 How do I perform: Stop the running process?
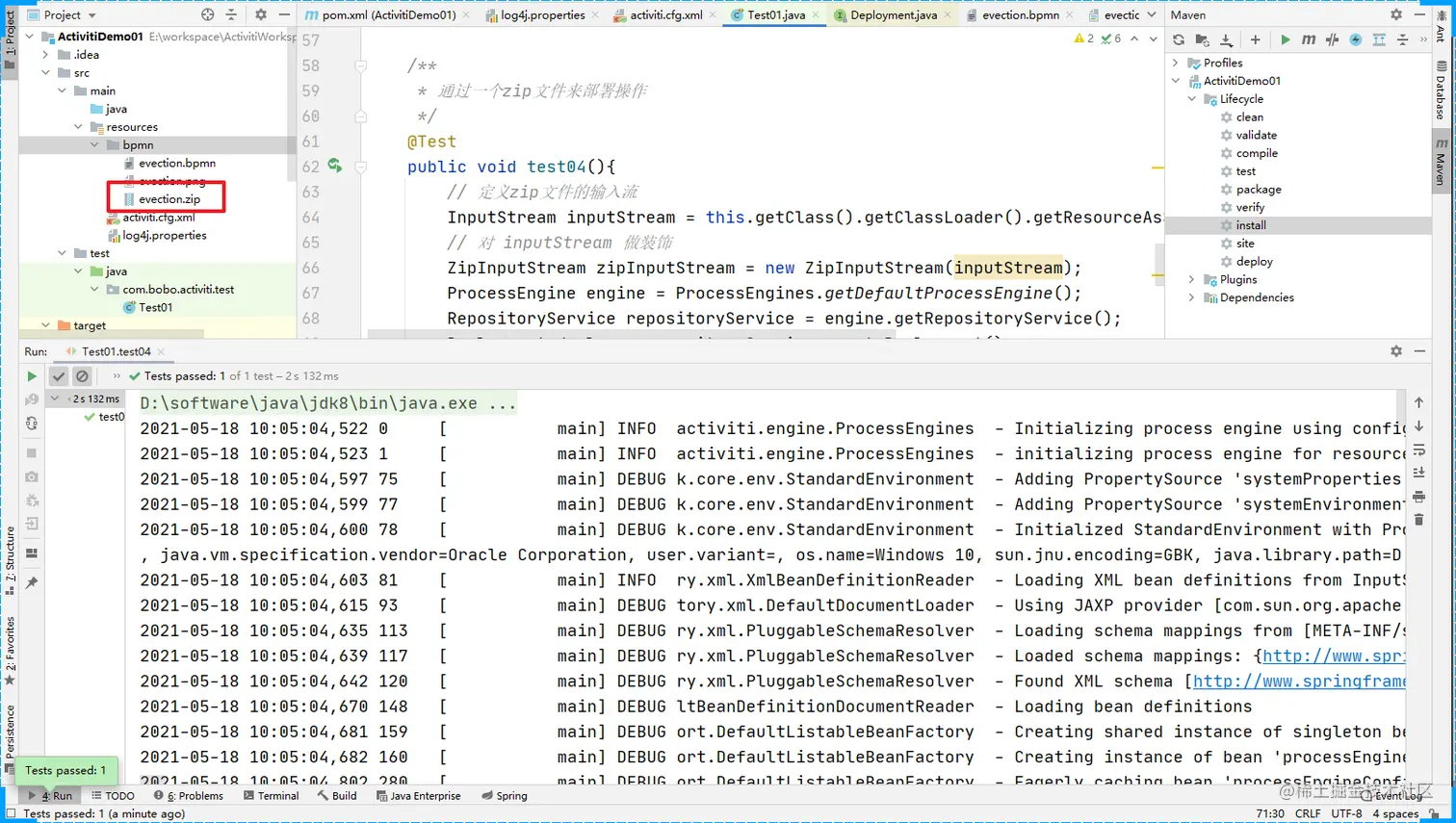(x=32, y=452)
